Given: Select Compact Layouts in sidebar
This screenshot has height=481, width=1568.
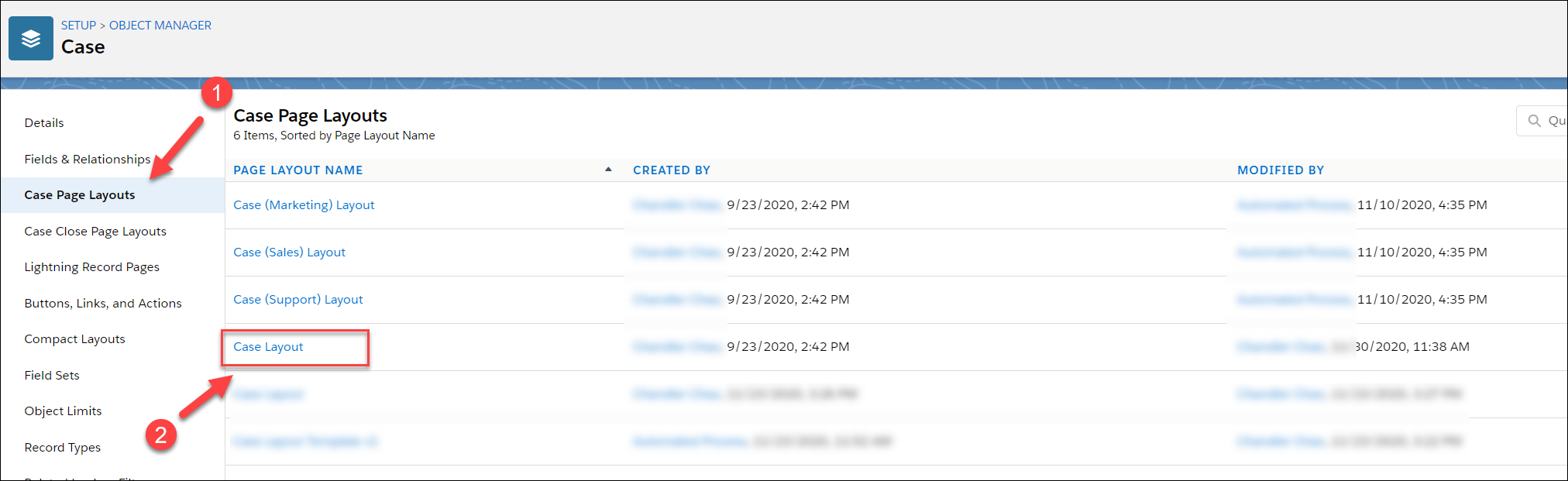Looking at the screenshot, I should tap(74, 339).
